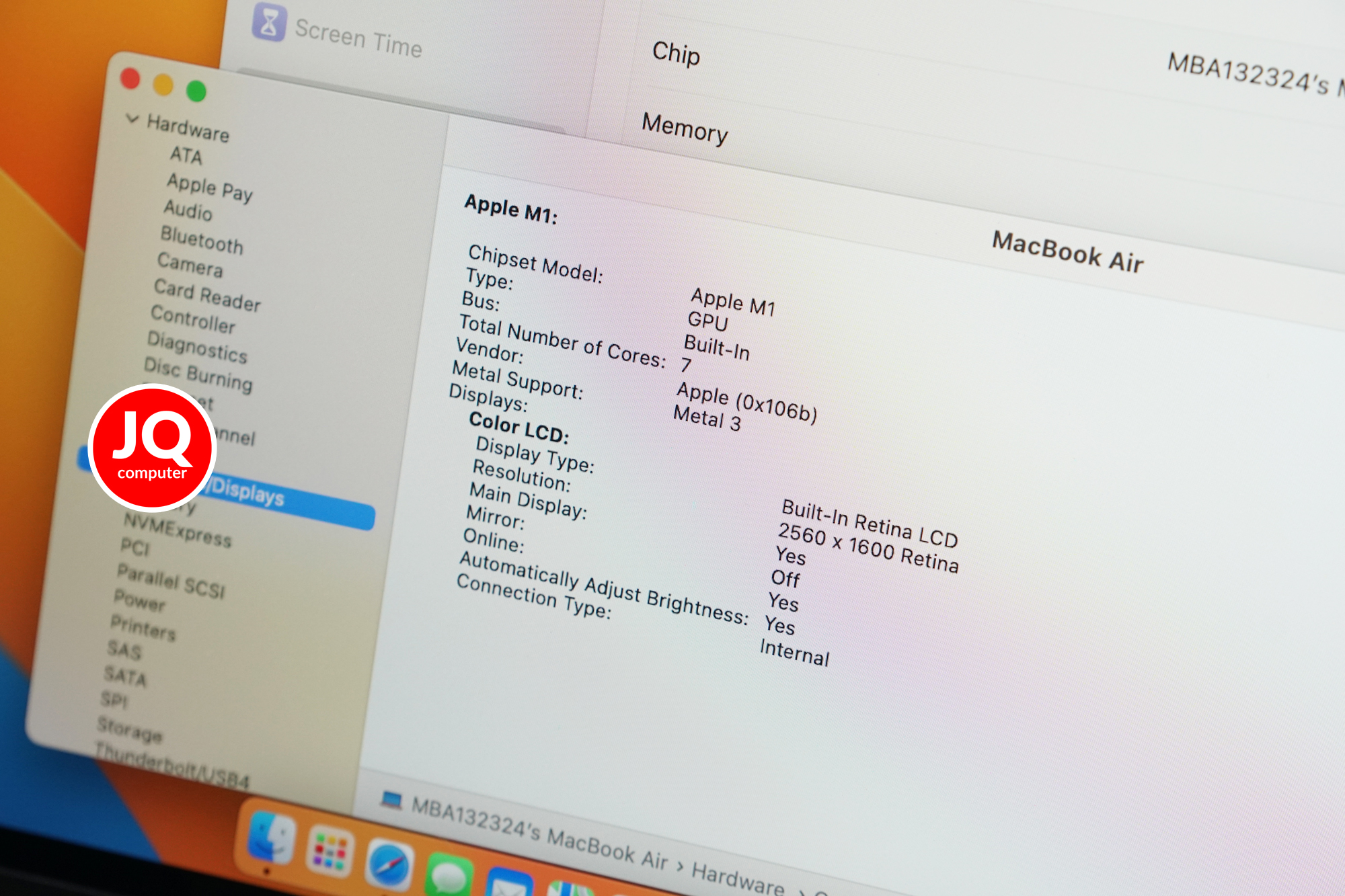
Task: Click the Screen Time hourglass icon
Action: pos(270,22)
